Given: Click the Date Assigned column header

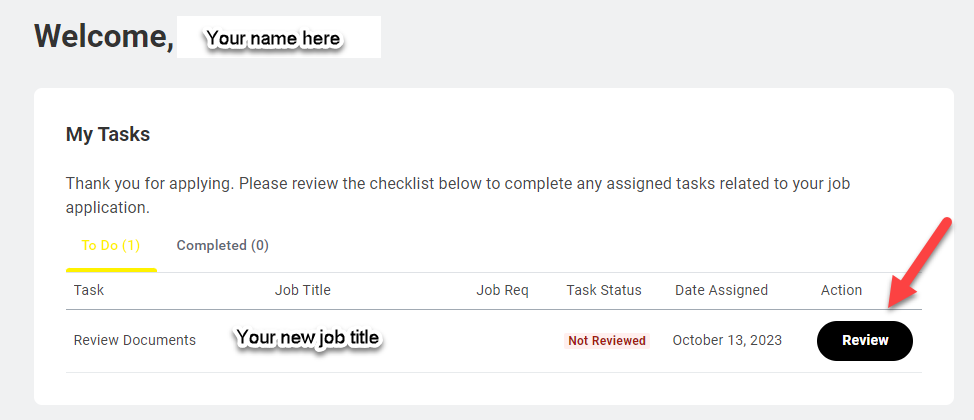Looking at the screenshot, I should [721, 290].
